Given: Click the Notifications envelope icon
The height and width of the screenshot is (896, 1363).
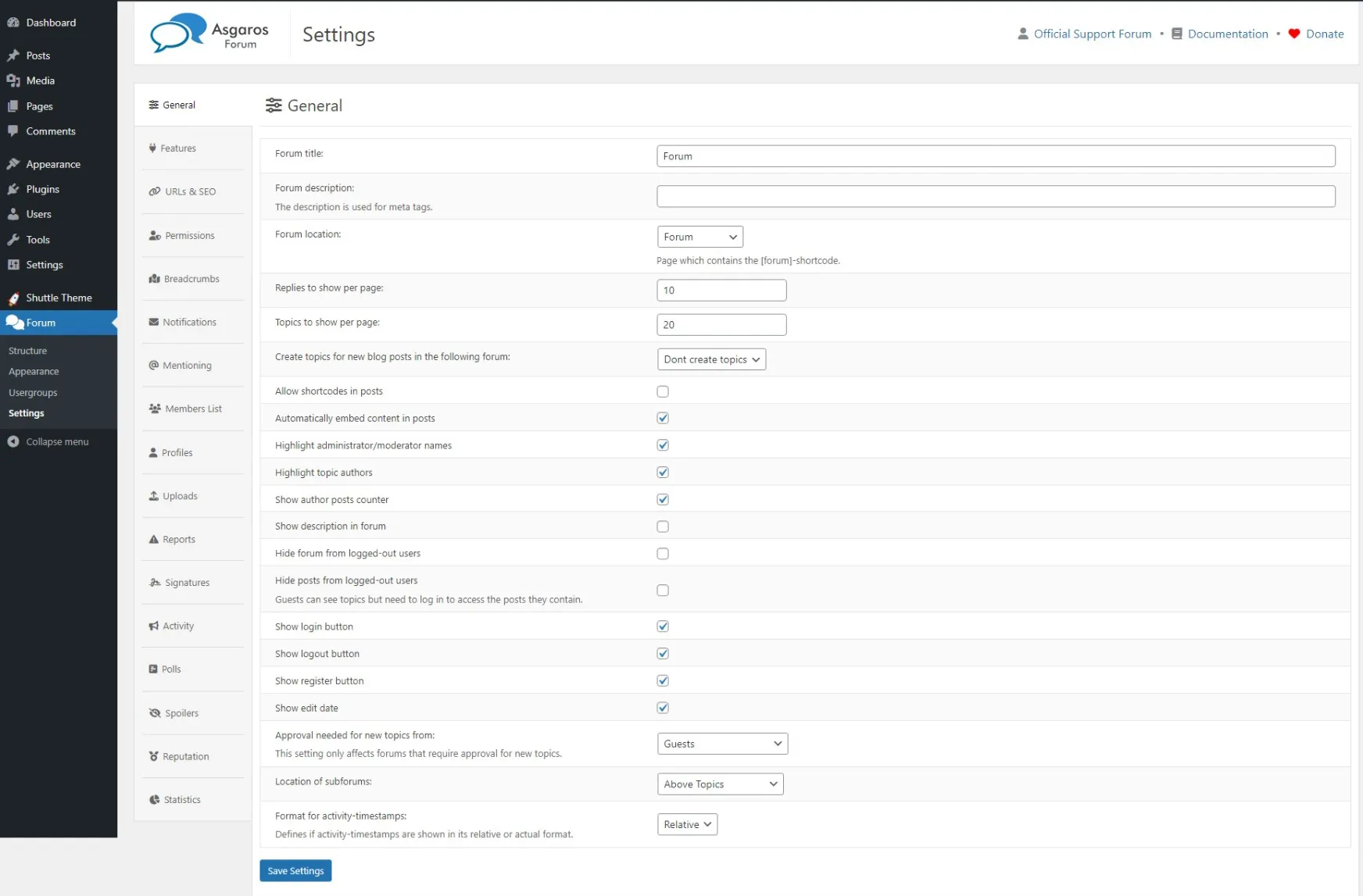Looking at the screenshot, I should click(153, 322).
